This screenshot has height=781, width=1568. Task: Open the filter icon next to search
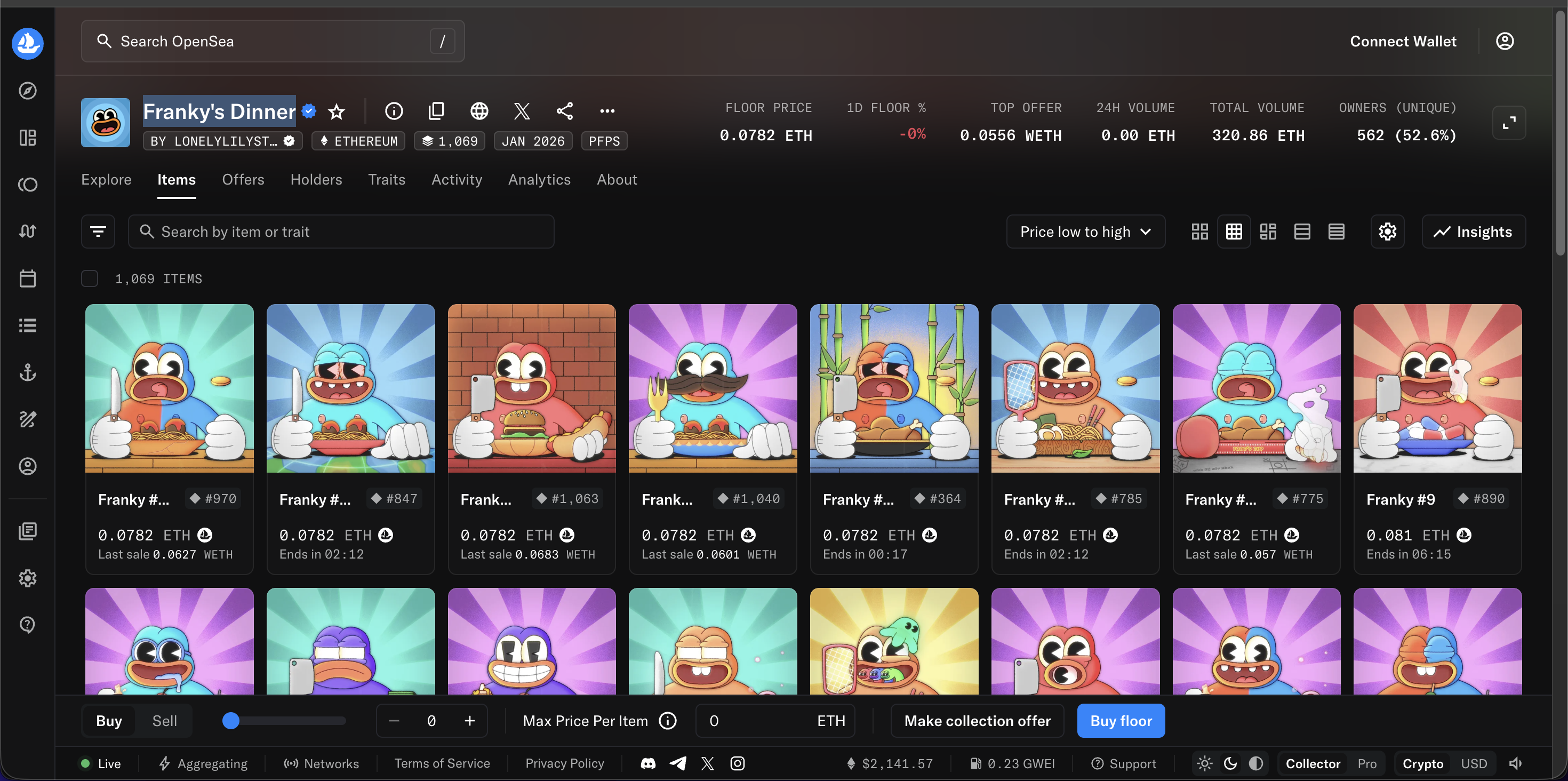tap(98, 232)
